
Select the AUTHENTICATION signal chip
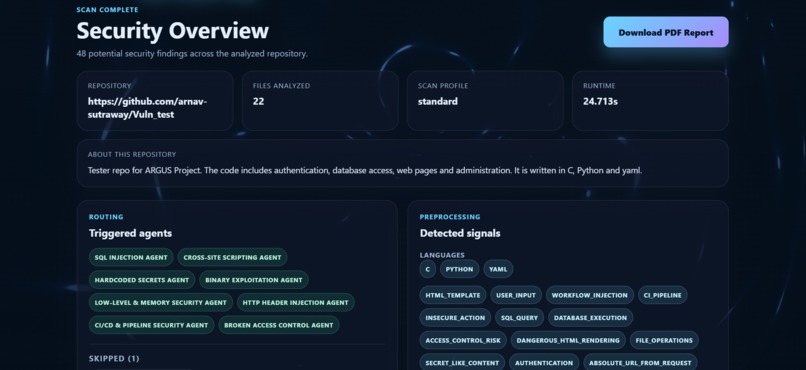click(544, 362)
